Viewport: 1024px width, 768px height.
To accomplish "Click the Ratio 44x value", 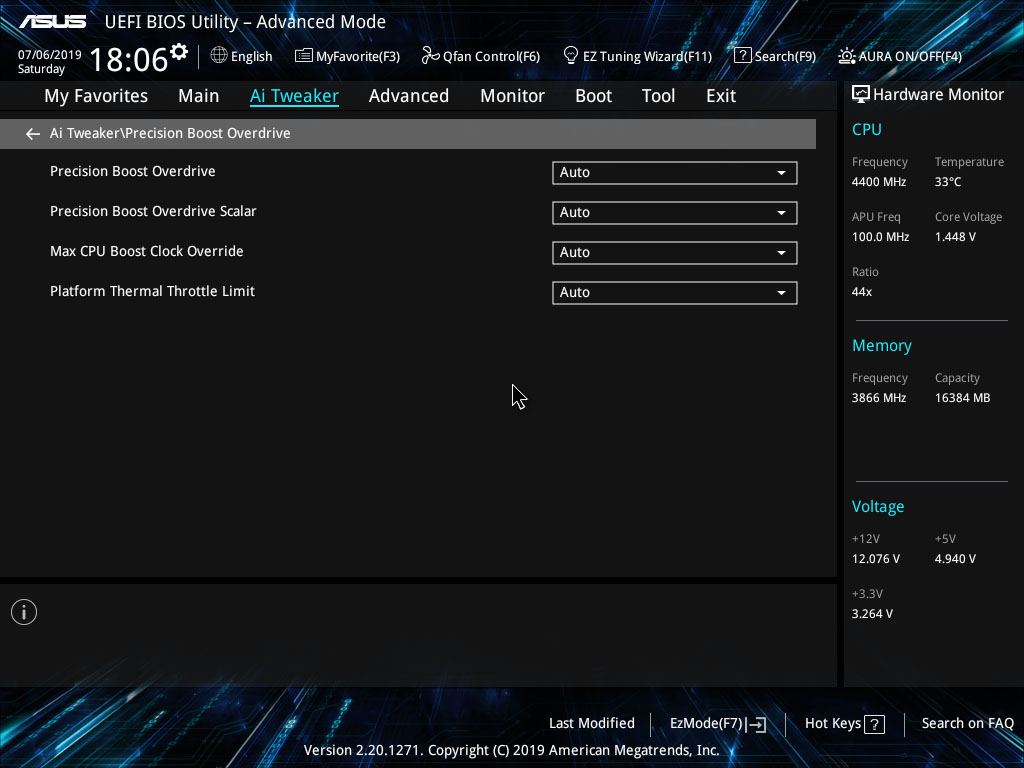I will point(862,292).
